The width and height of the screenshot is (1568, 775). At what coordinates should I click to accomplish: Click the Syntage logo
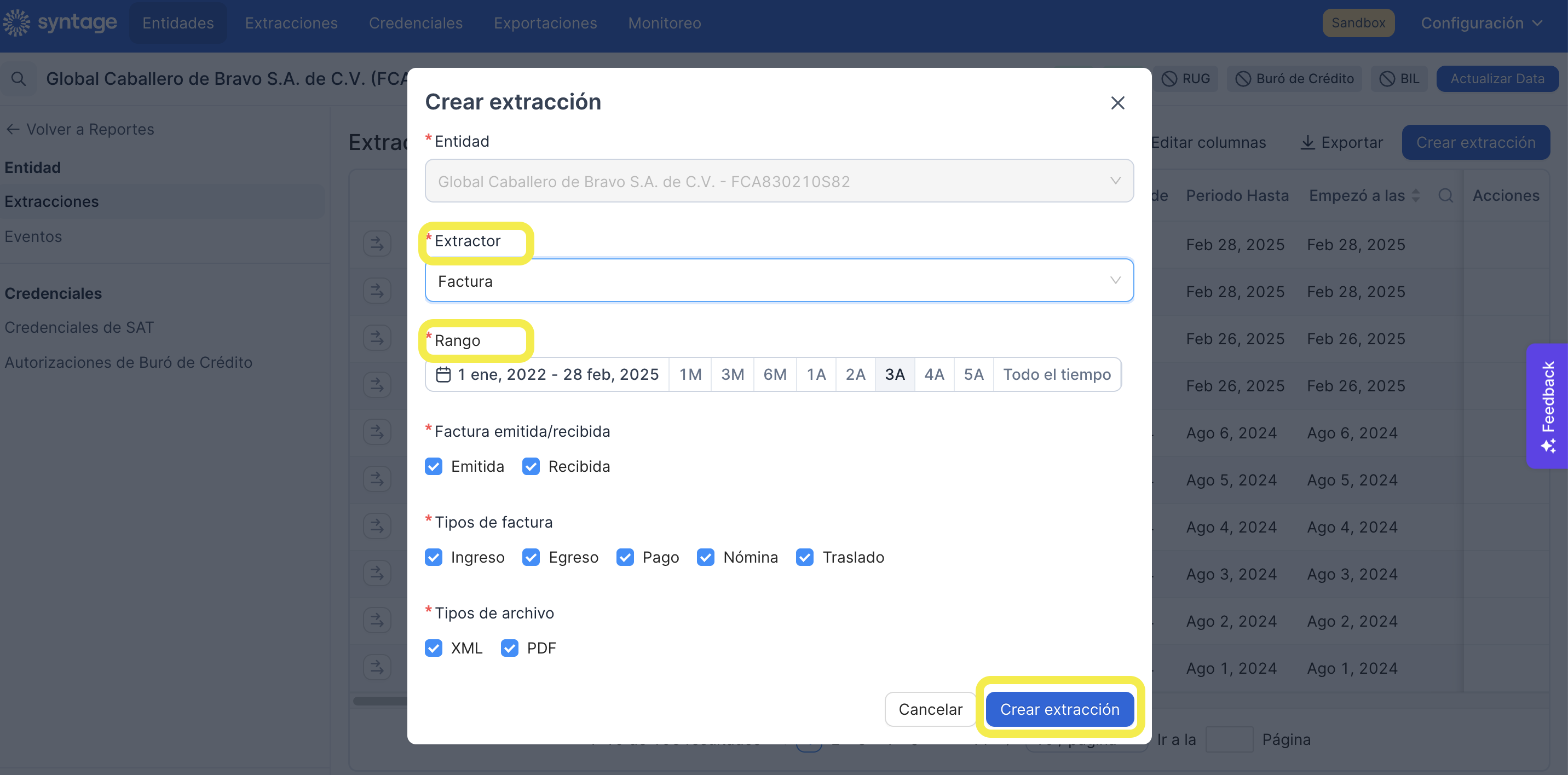tap(60, 22)
